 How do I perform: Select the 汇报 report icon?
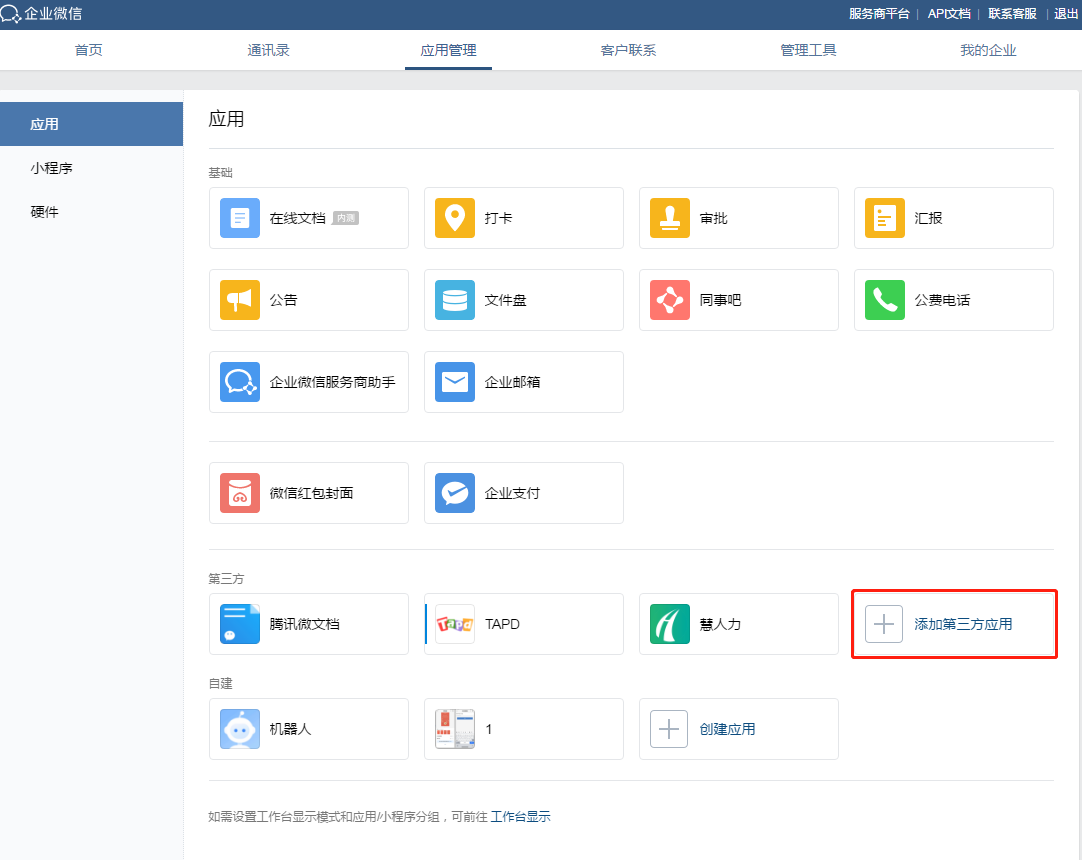click(x=885, y=218)
